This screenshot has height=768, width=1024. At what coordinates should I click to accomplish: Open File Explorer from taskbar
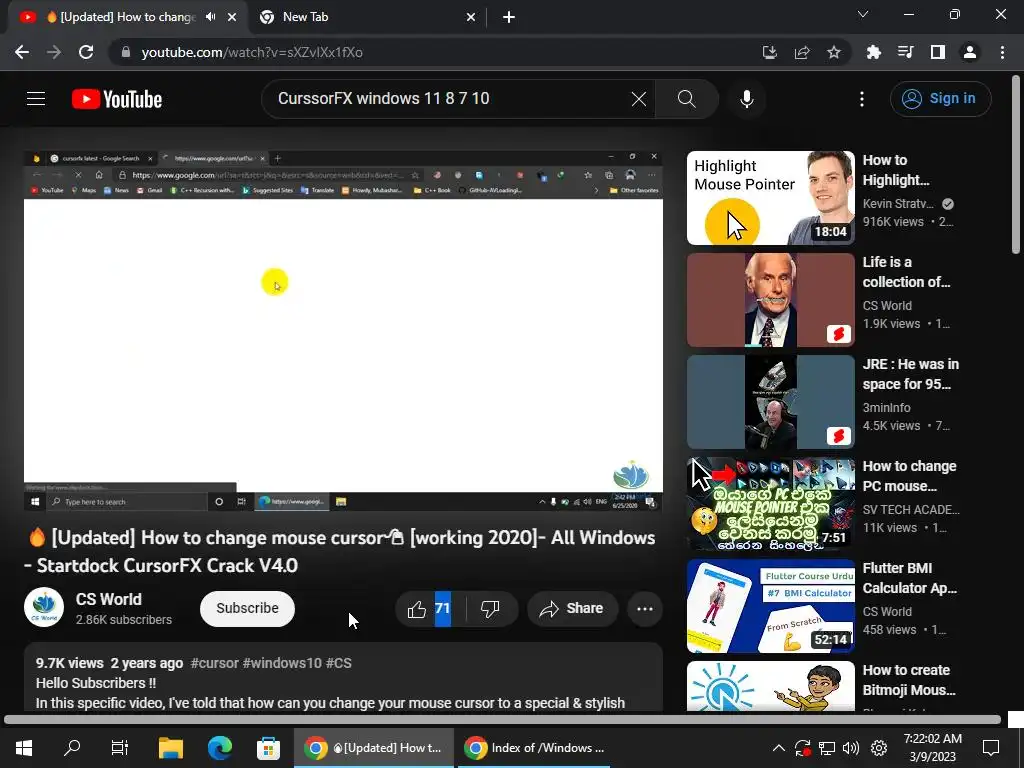pos(170,748)
